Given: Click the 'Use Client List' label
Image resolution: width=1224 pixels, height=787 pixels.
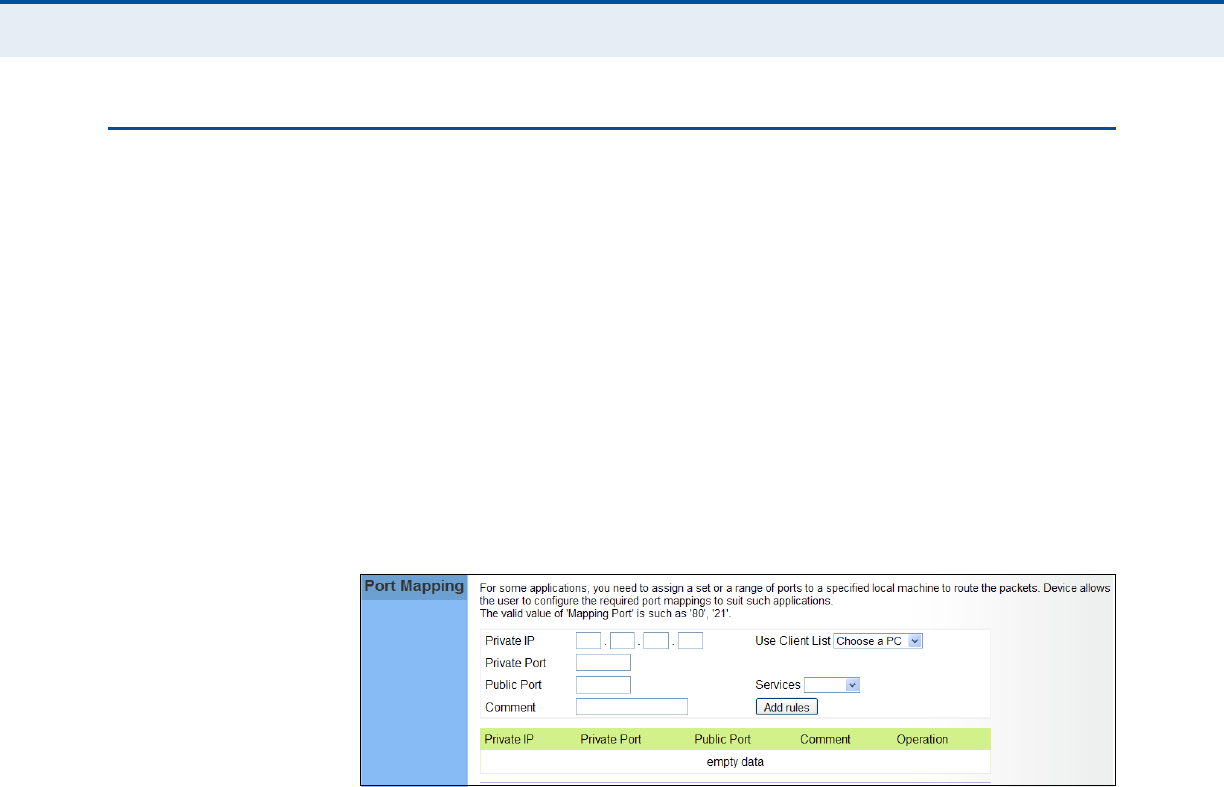Looking at the screenshot, I should tap(793, 641).
